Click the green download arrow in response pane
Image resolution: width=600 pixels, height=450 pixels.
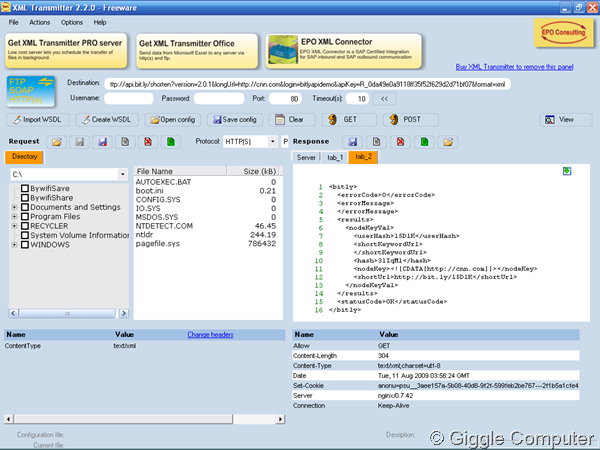pyautogui.click(x=567, y=171)
